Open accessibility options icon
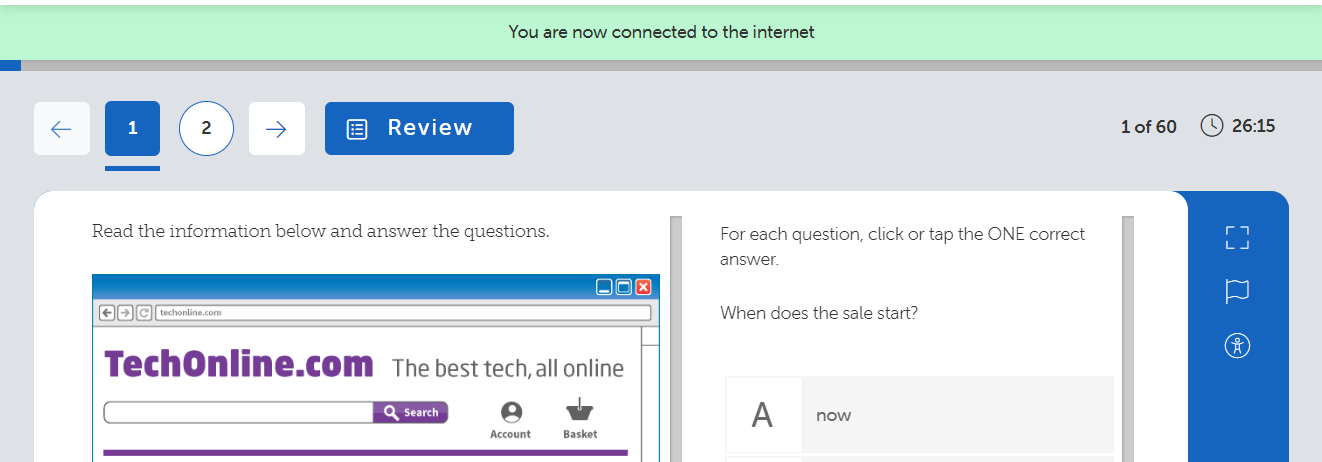Screen dimensions: 1322x462 (1237, 346)
